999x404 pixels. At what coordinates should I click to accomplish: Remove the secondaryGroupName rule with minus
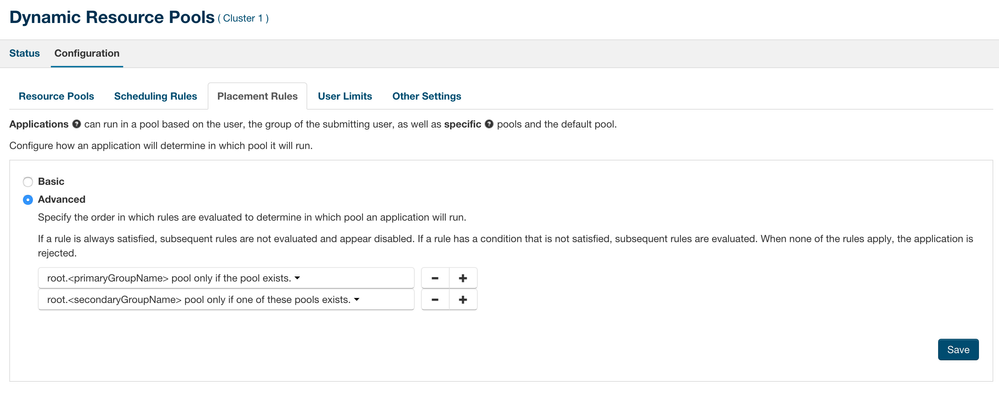click(435, 299)
